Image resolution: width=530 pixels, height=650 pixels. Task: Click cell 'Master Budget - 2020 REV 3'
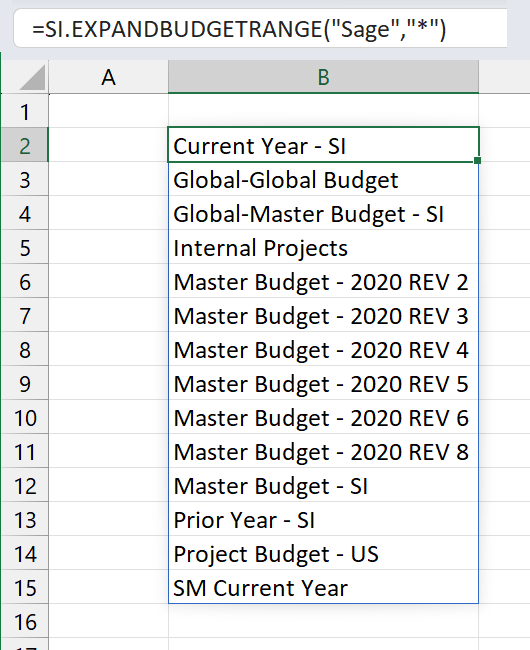(x=323, y=315)
